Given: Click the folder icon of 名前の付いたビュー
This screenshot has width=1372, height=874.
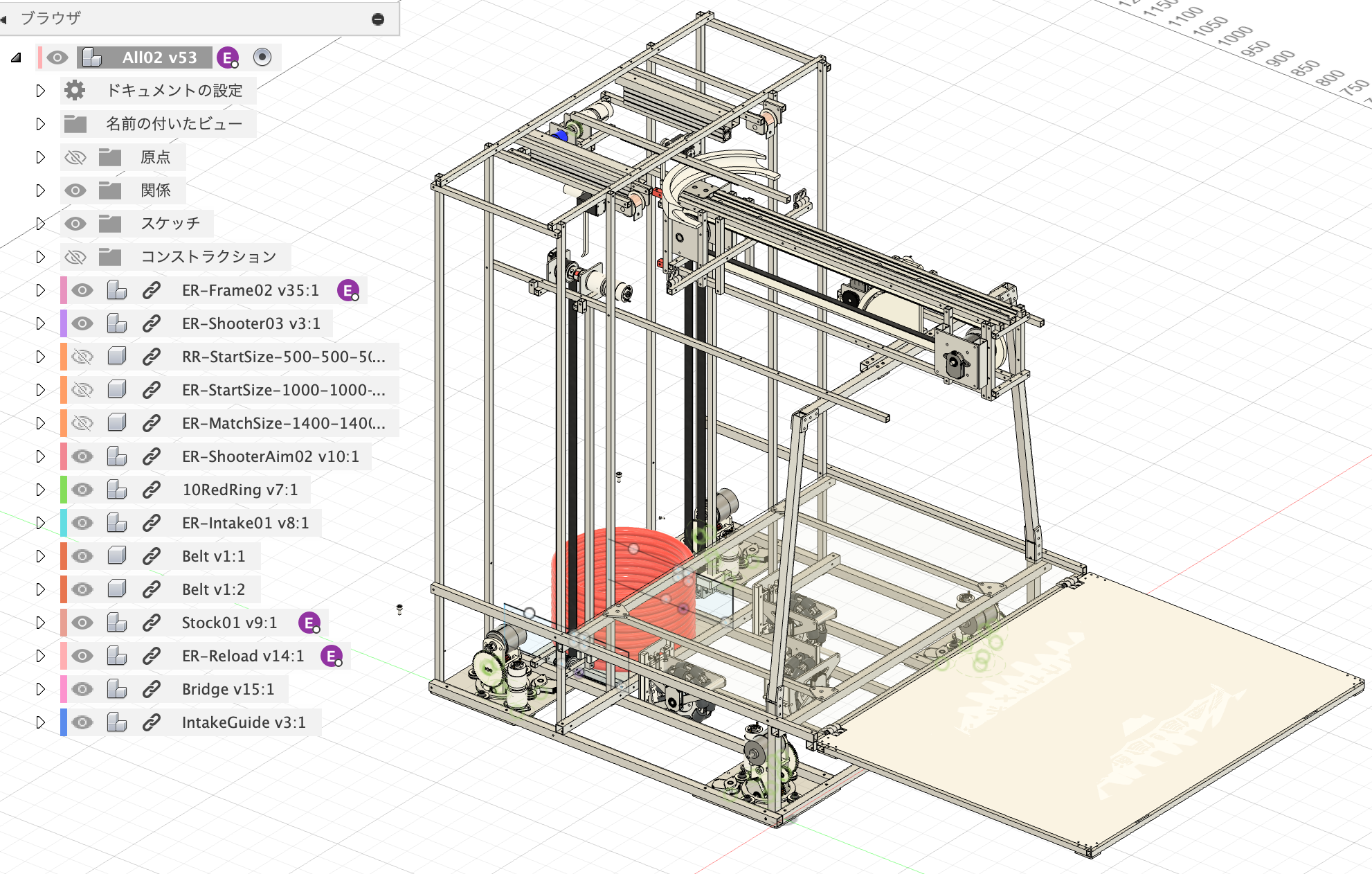Looking at the screenshot, I should (x=75, y=124).
